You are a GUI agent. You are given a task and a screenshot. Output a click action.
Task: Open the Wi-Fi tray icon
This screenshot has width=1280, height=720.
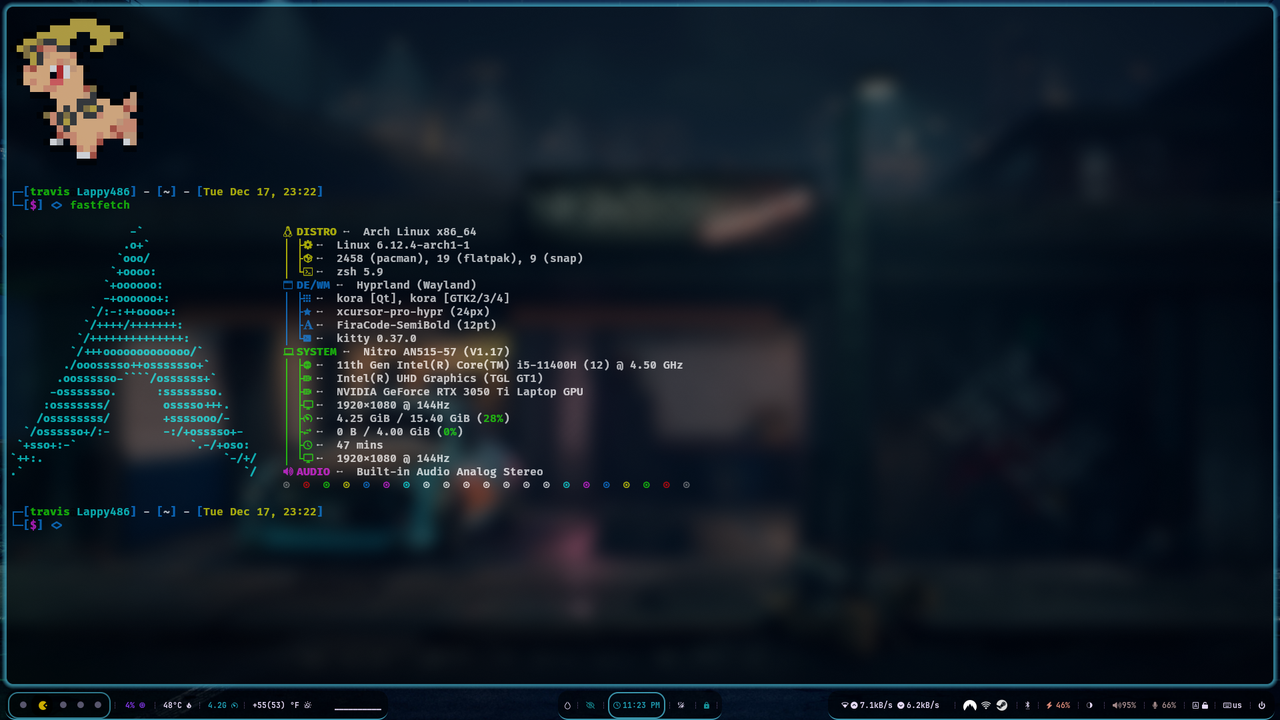(986, 705)
